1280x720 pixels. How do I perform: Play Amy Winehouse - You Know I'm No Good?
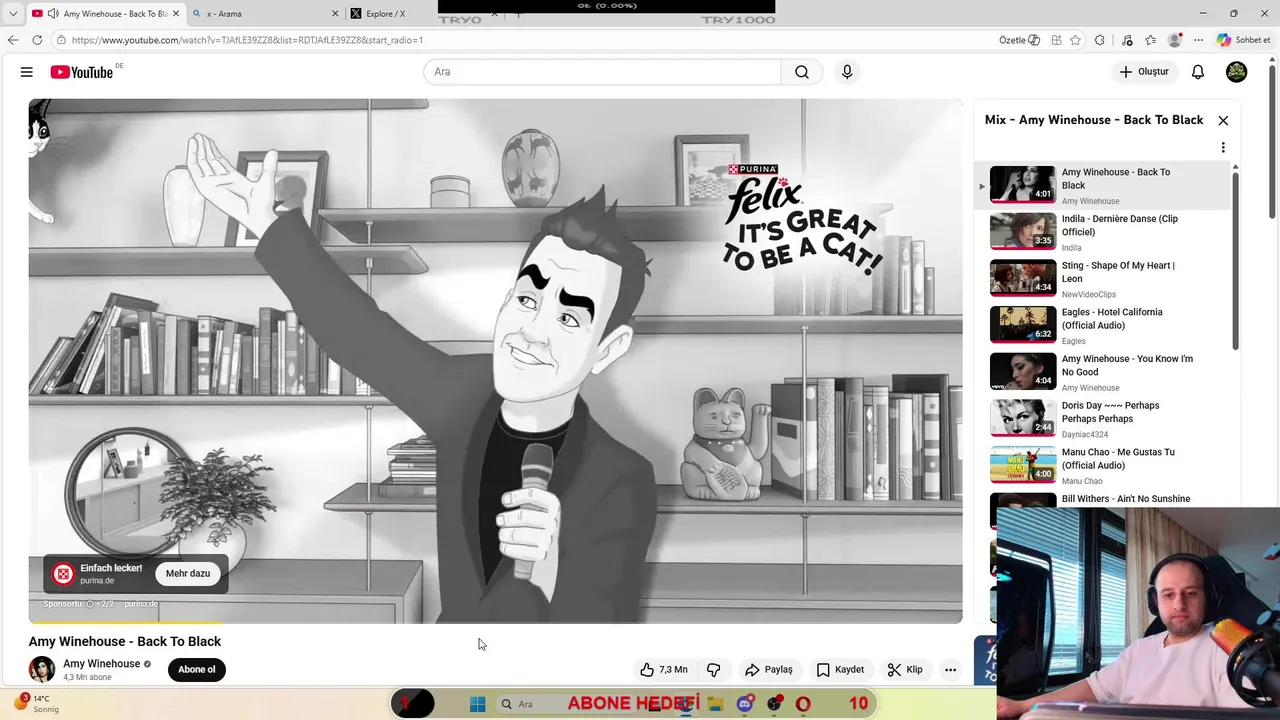click(1104, 372)
